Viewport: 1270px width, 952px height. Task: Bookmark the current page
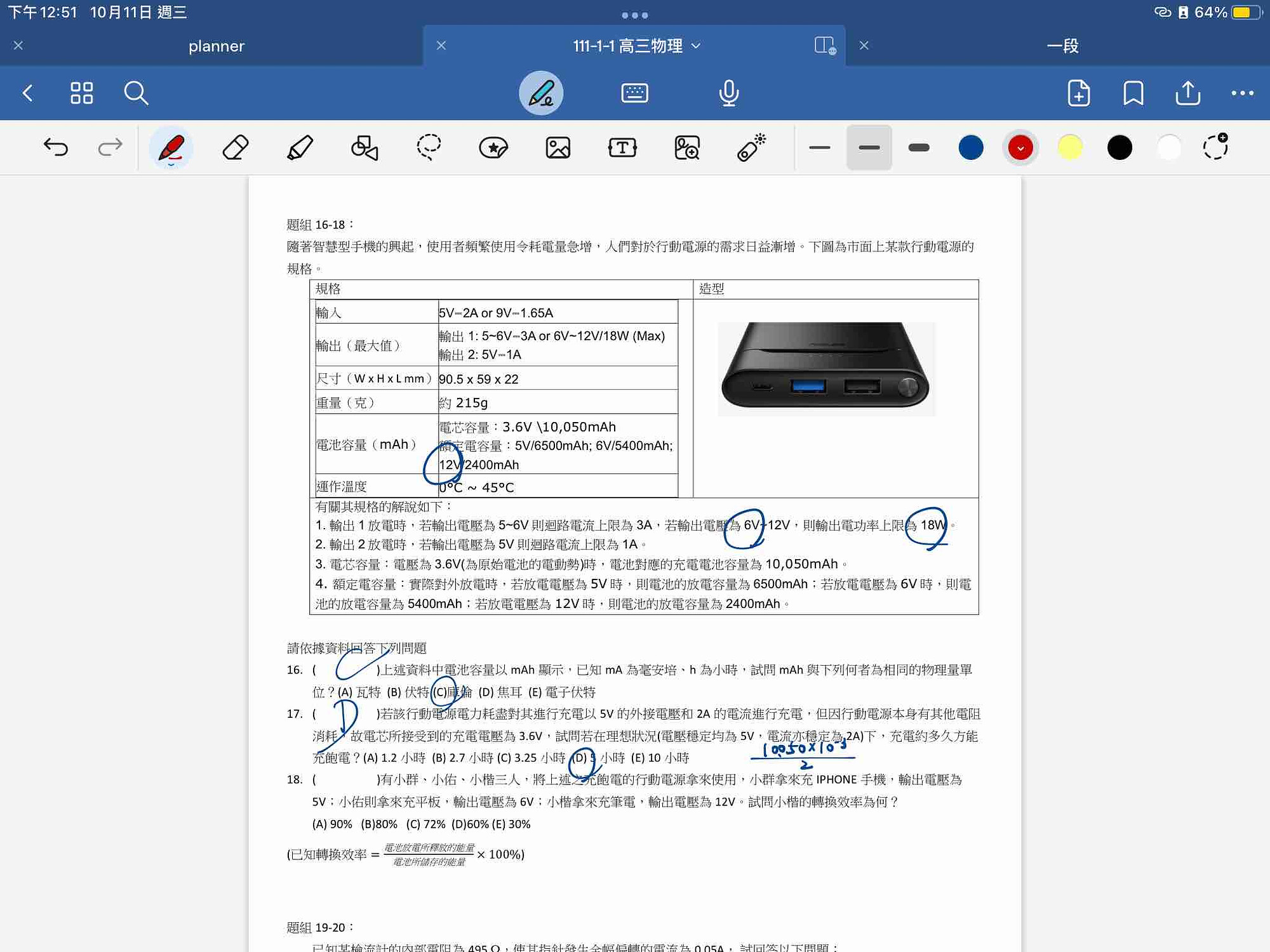pyautogui.click(x=1133, y=93)
